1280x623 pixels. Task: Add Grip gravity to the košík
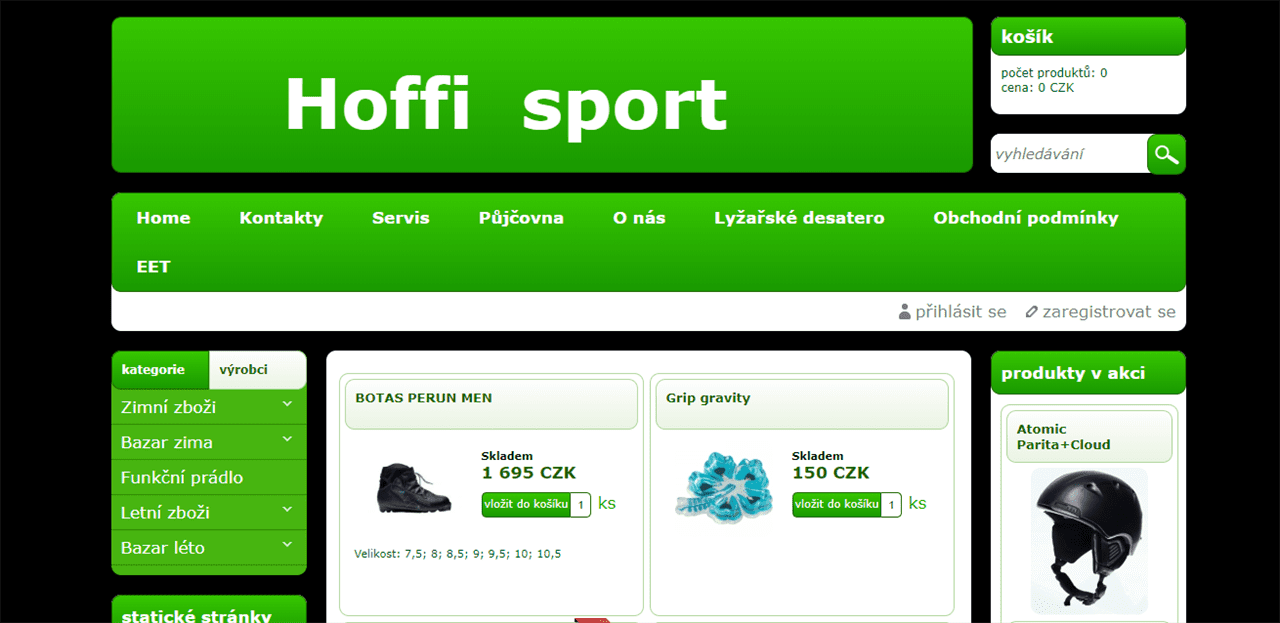click(x=836, y=504)
